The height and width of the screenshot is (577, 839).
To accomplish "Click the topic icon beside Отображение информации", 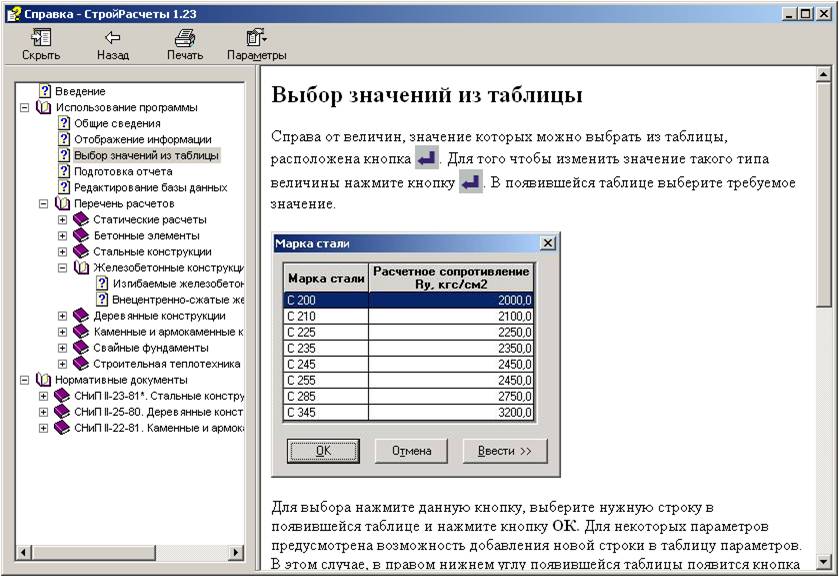I will (64, 139).
